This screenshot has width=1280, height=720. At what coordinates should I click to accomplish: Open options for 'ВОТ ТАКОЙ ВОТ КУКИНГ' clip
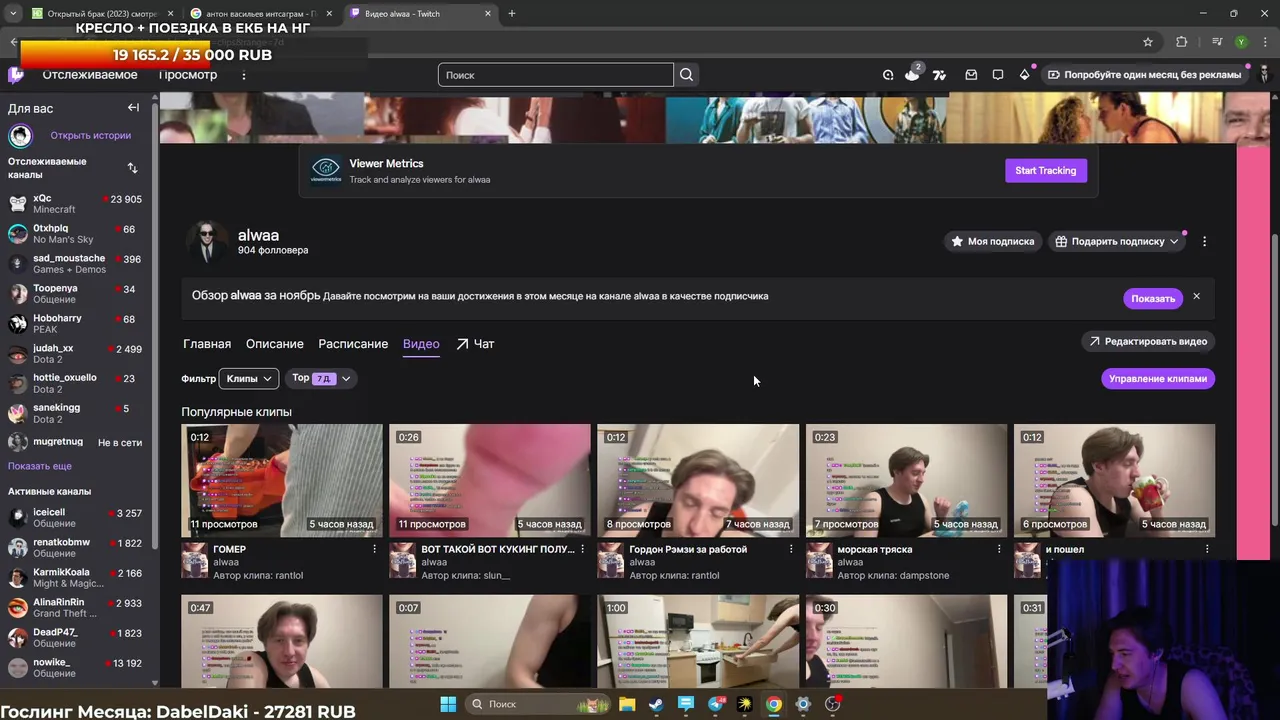[582, 549]
